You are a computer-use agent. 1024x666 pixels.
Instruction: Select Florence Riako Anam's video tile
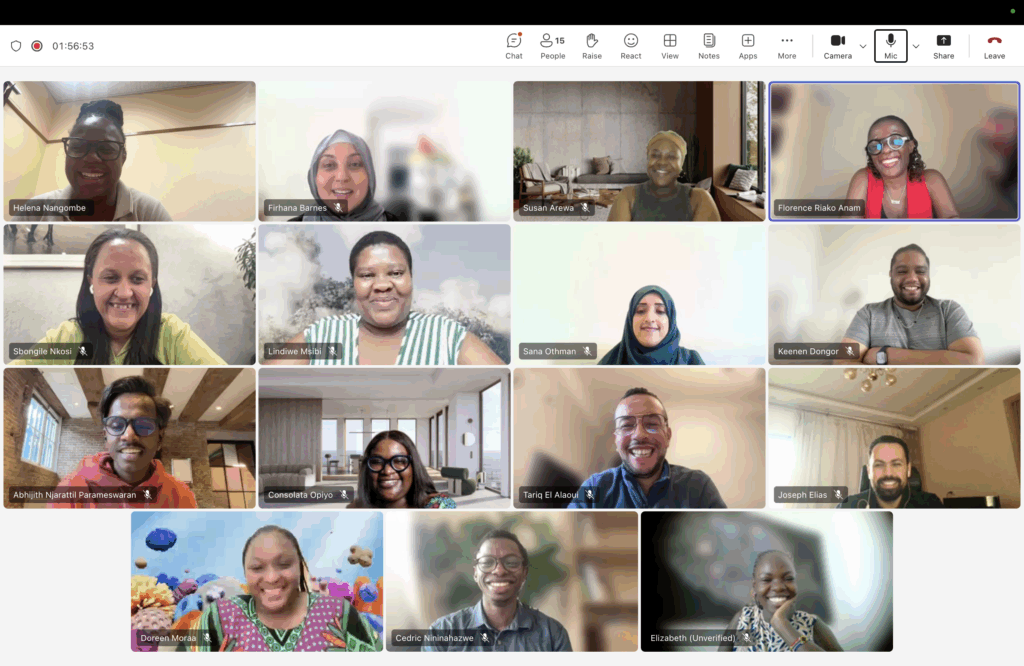894,150
